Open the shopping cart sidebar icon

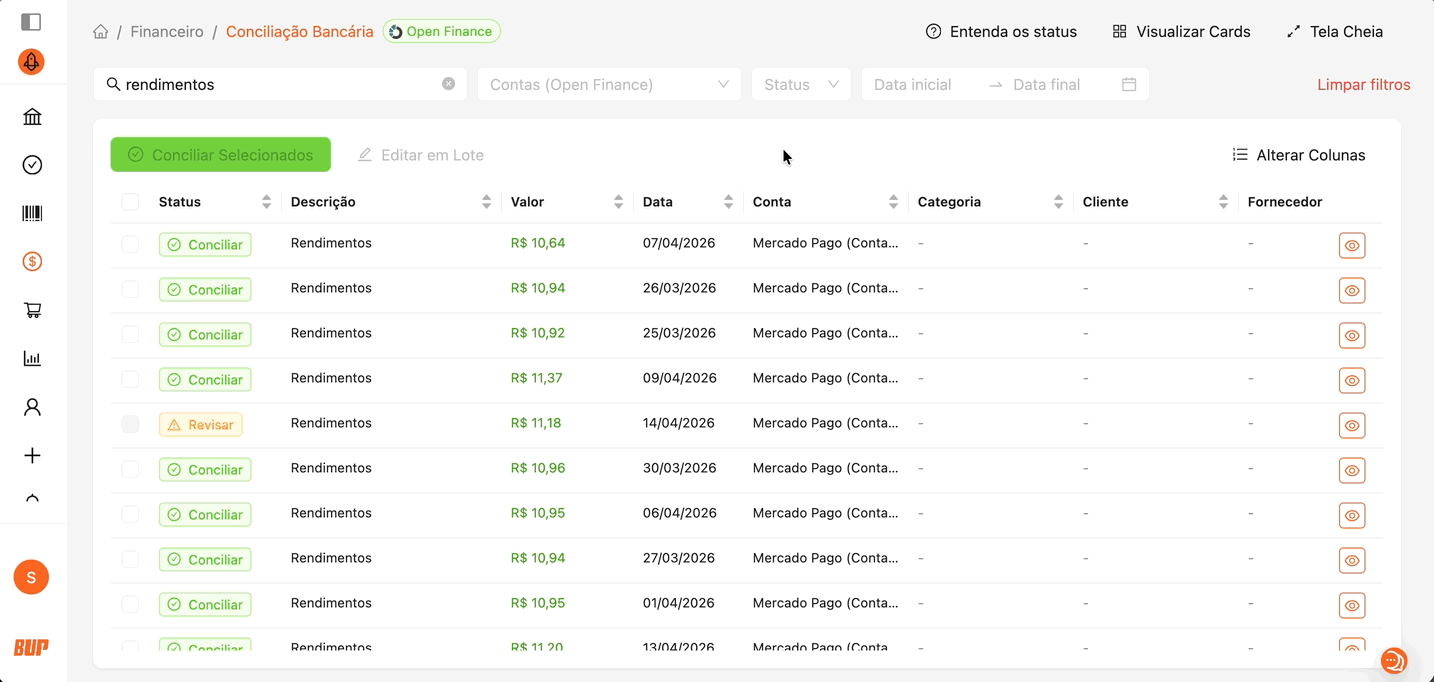(x=32, y=310)
